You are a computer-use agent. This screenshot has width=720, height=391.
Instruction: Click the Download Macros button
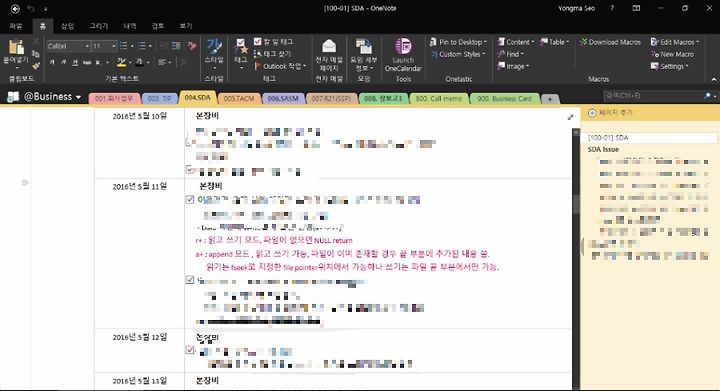click(x=610, y=42)
